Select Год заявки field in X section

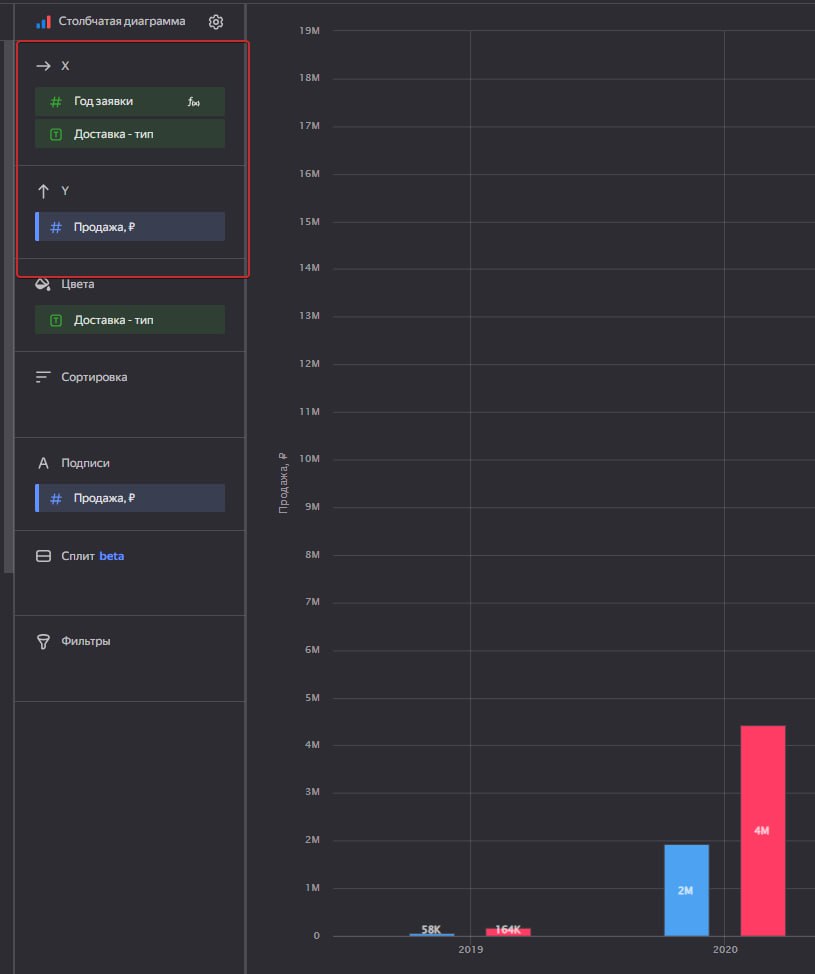click(130, 102)
